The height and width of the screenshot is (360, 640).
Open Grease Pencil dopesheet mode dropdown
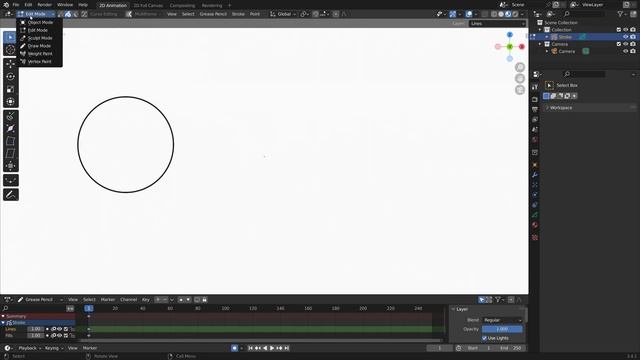tap(40, 300)
